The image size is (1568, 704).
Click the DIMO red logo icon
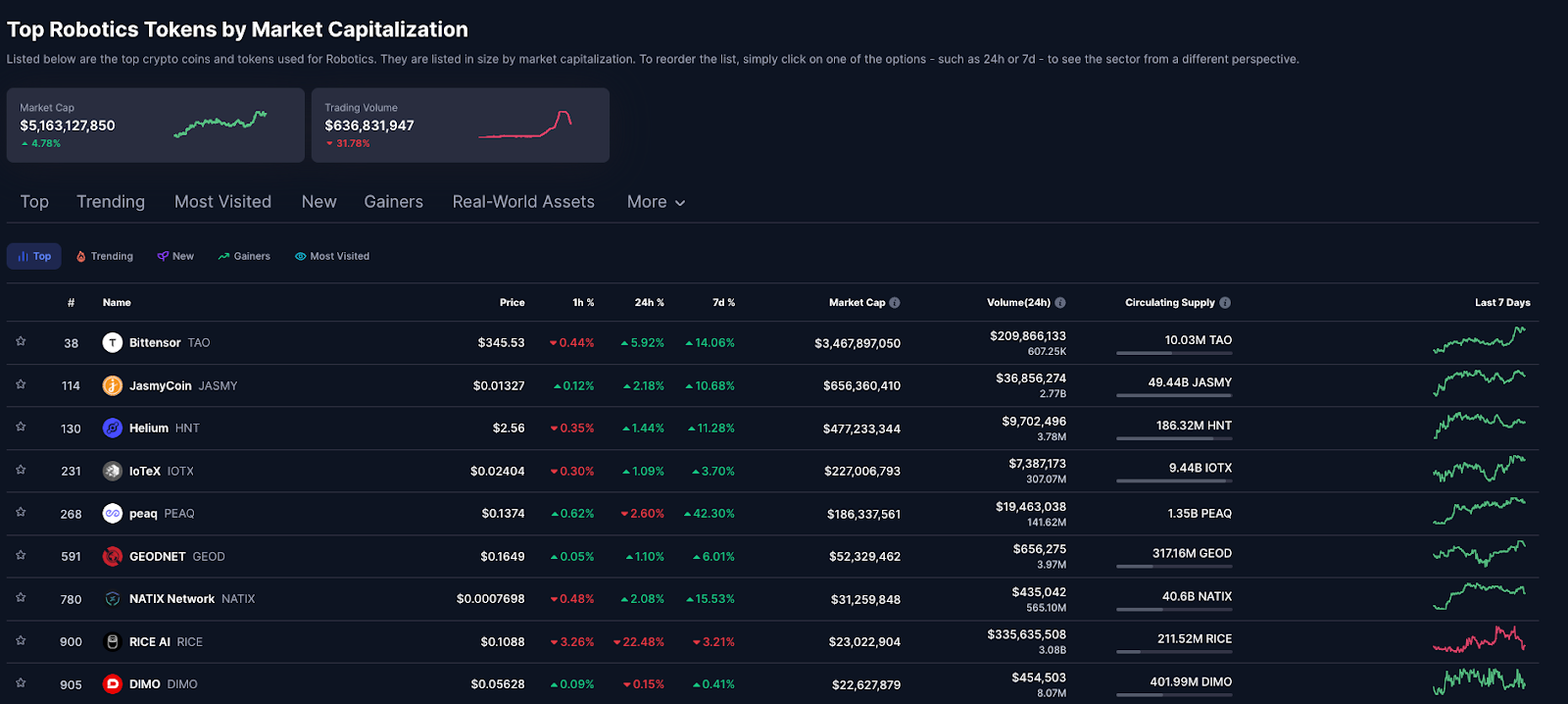(113, 683)
